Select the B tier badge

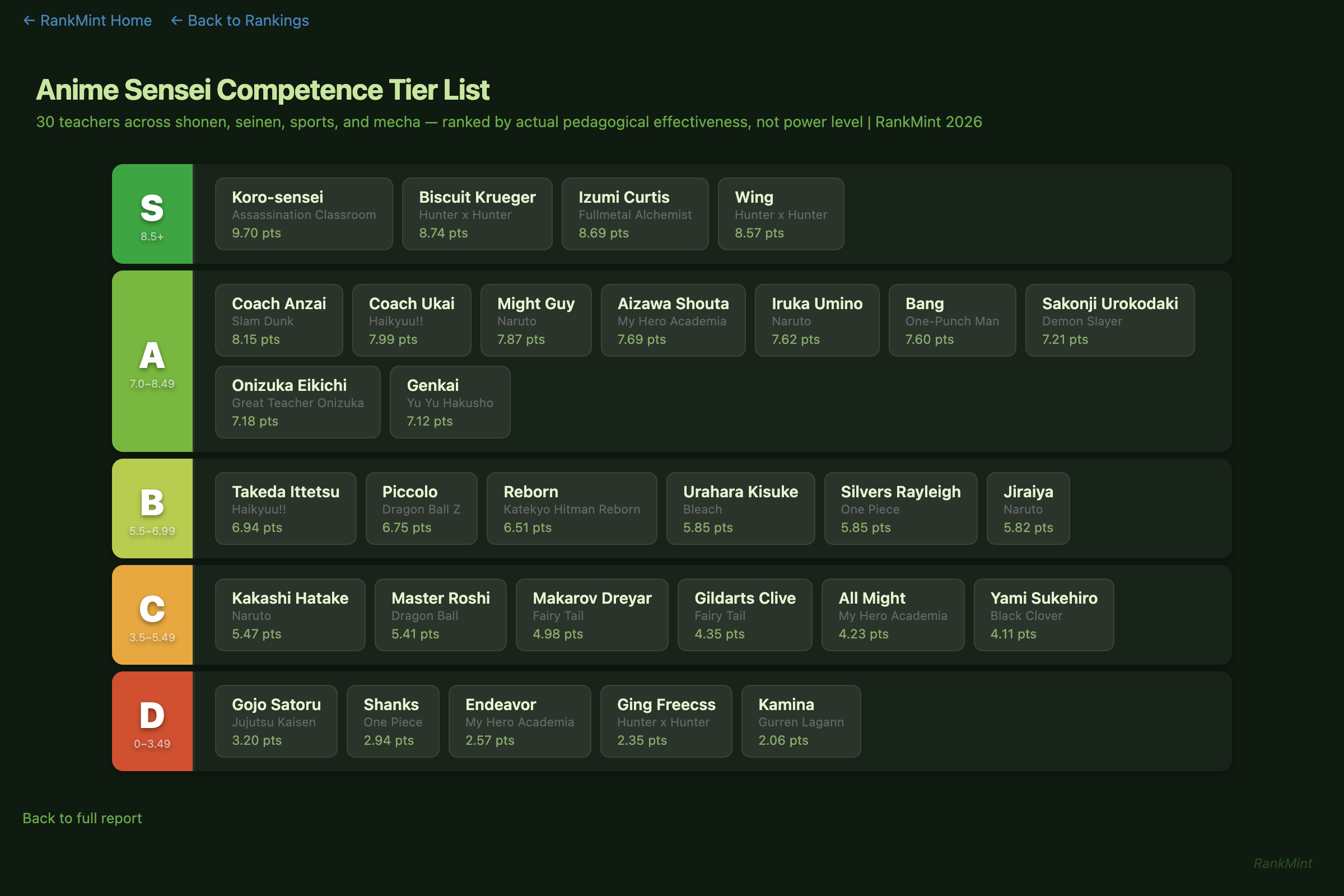click(152, 508)
